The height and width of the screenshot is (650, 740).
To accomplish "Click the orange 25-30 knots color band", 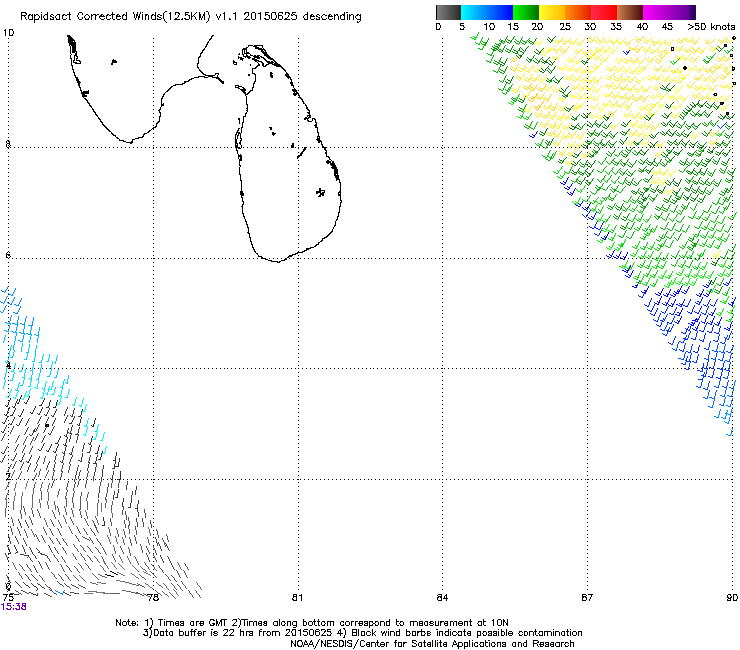I will 578,12.
